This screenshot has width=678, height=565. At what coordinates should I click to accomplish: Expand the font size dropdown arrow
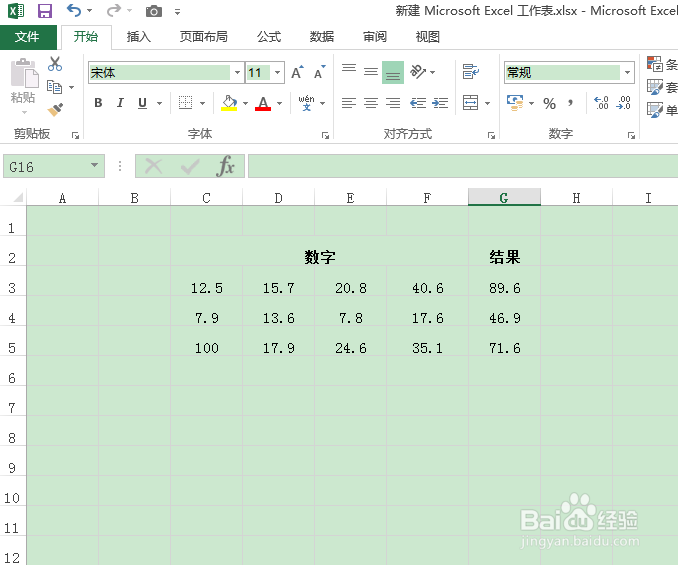coord(278,73)
